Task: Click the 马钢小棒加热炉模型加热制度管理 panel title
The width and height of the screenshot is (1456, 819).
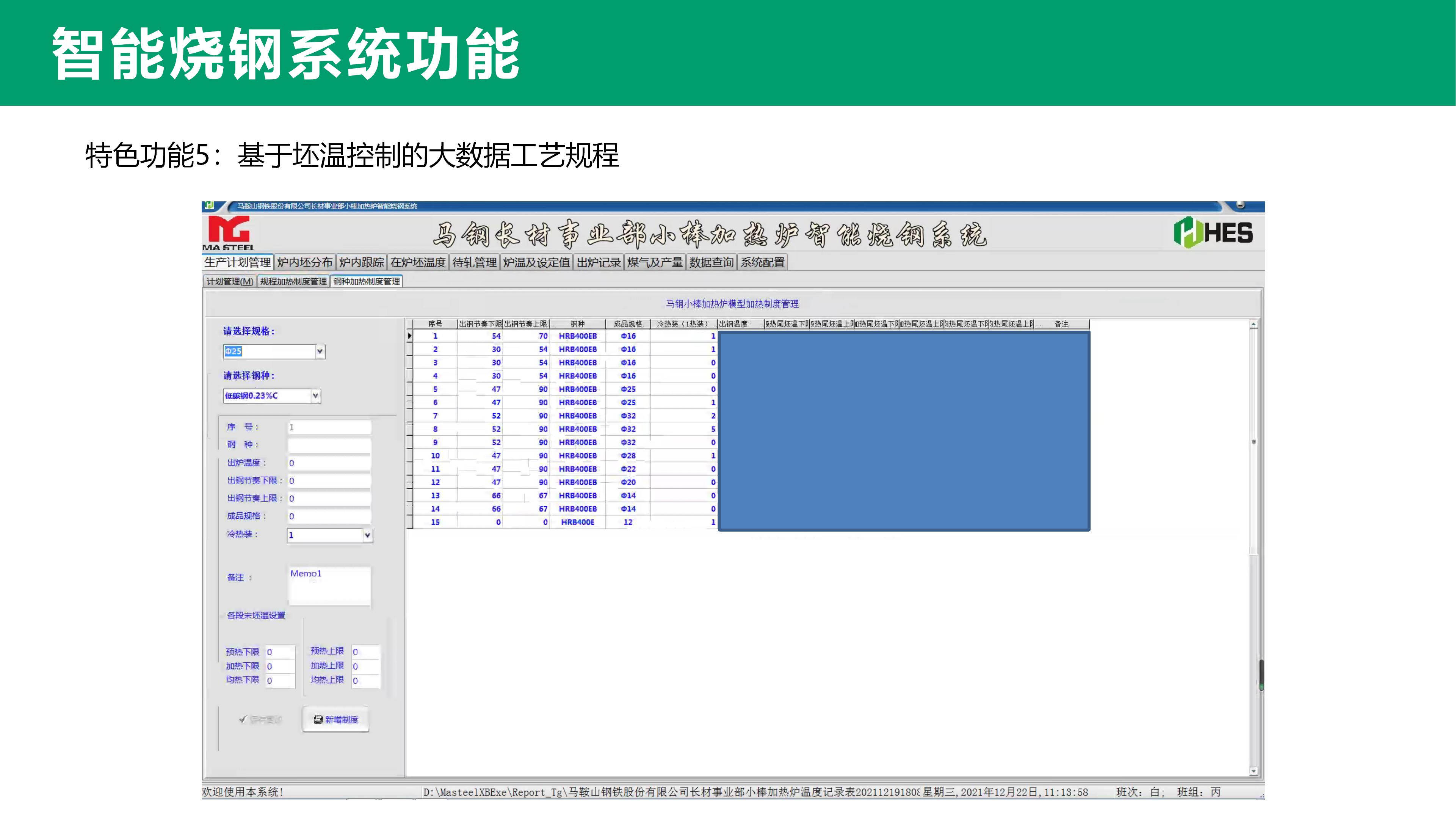Action: [x=732, y=303]
